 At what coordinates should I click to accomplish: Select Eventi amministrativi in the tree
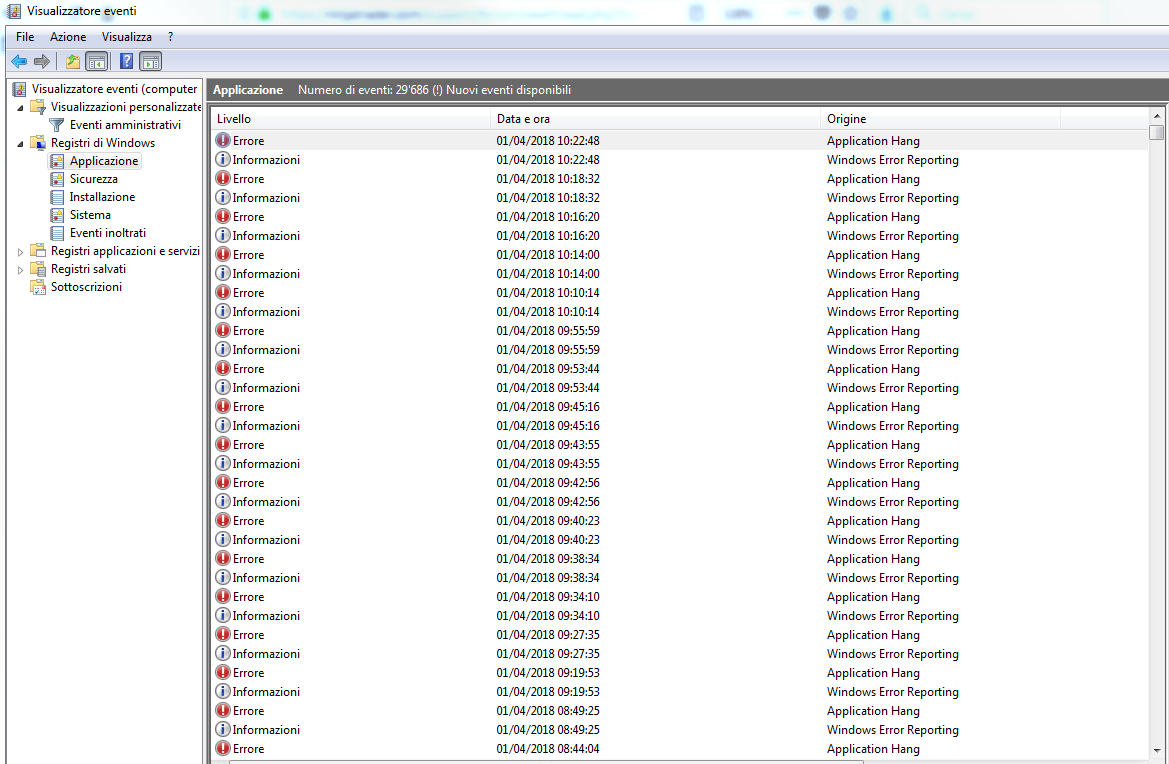[125, 124]
